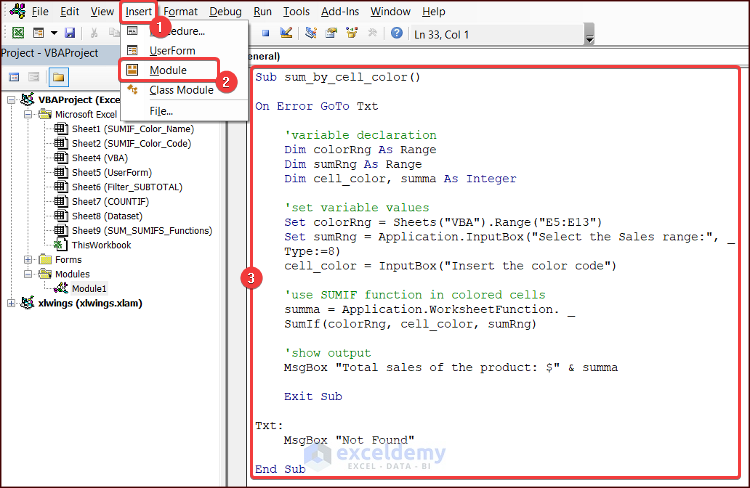This screenshot has height=488, width=750.
Task: Collapse the VBAProject tree node
Action: [x=11, y=100]
